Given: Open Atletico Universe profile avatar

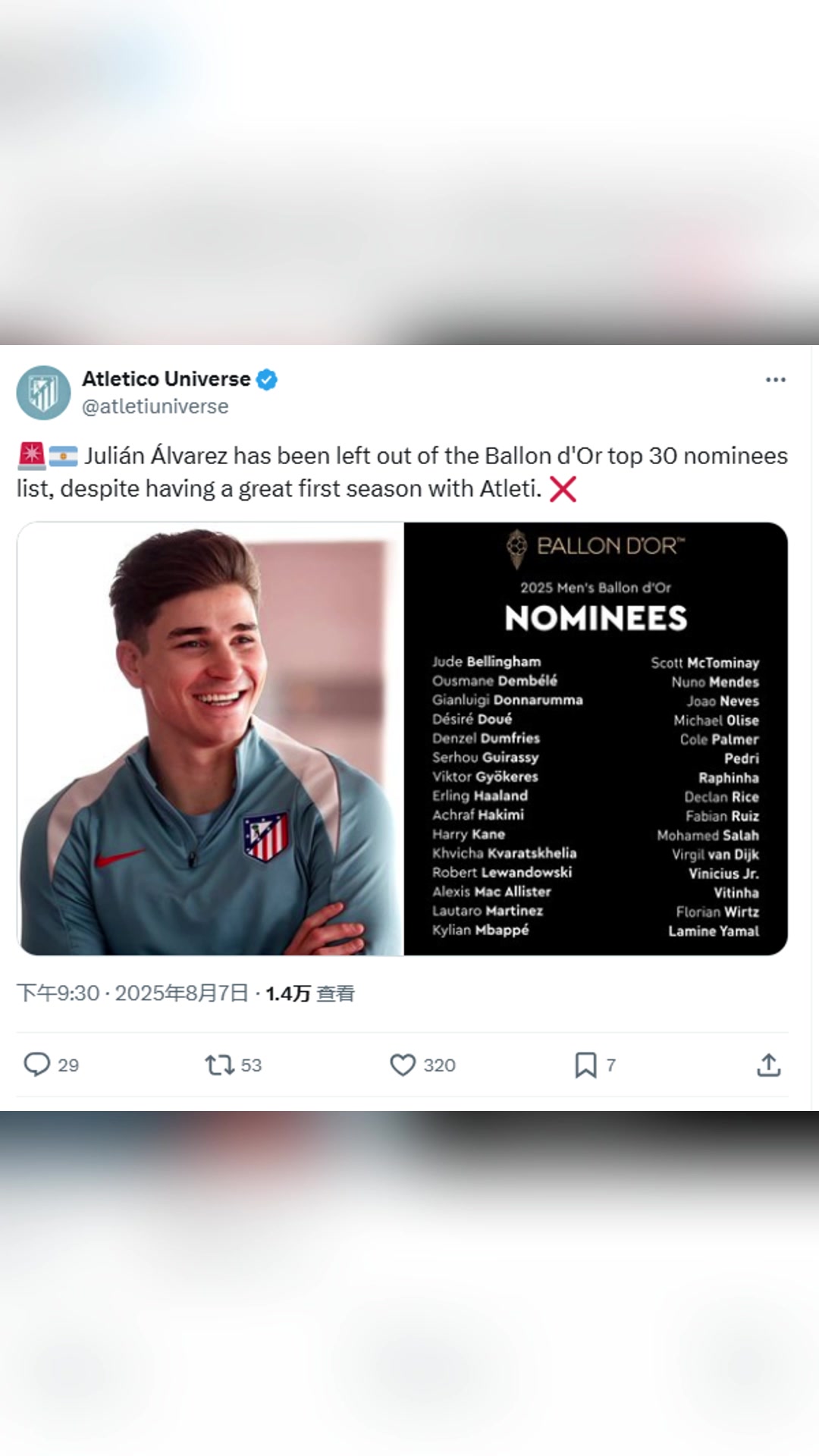Looking at the screenshot, I should [43, 393].
